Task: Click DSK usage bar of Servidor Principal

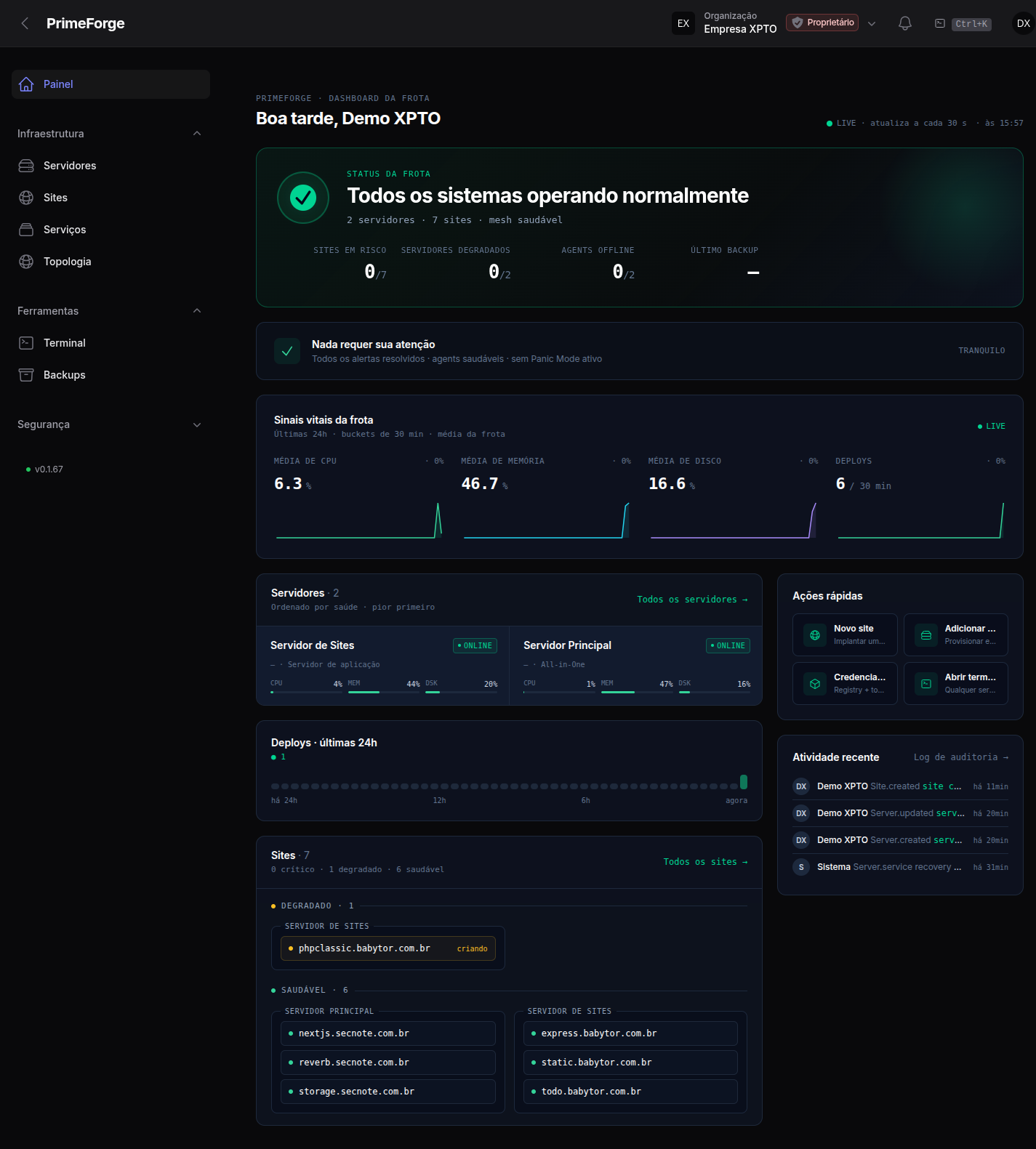Action: [x=715, y=692]
